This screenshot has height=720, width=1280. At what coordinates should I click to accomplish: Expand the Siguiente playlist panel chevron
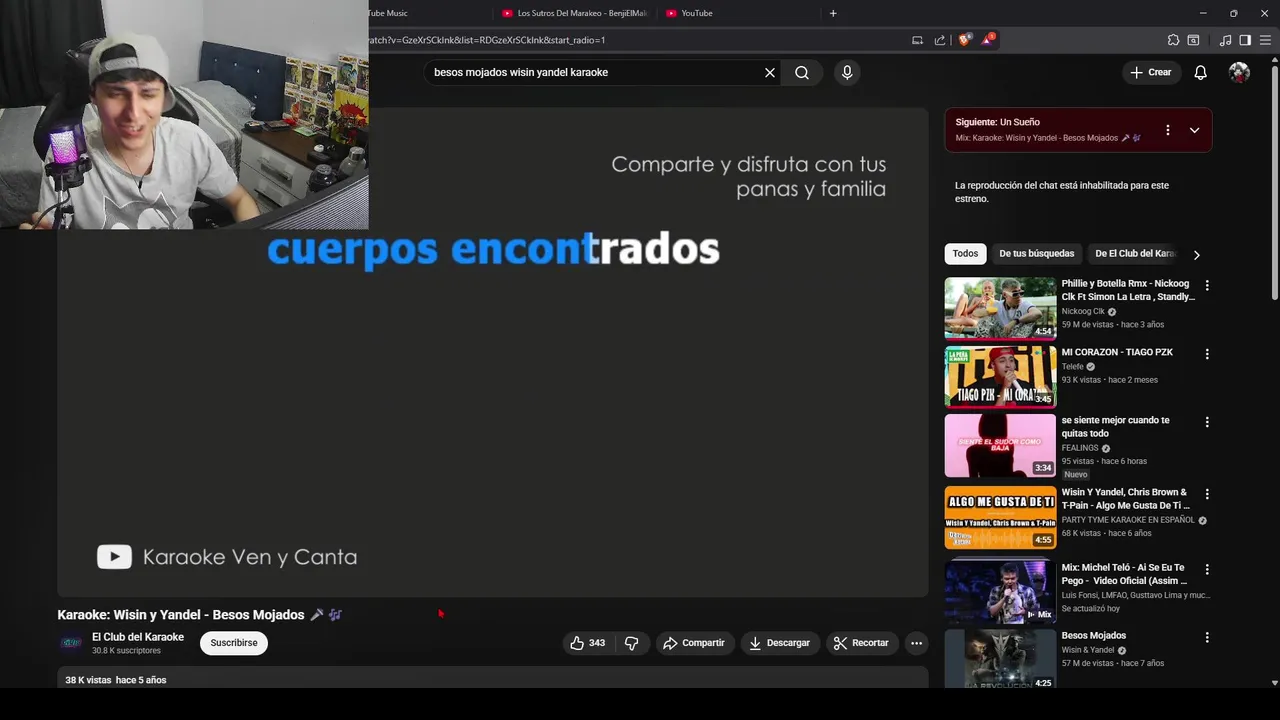point(1194,130)
